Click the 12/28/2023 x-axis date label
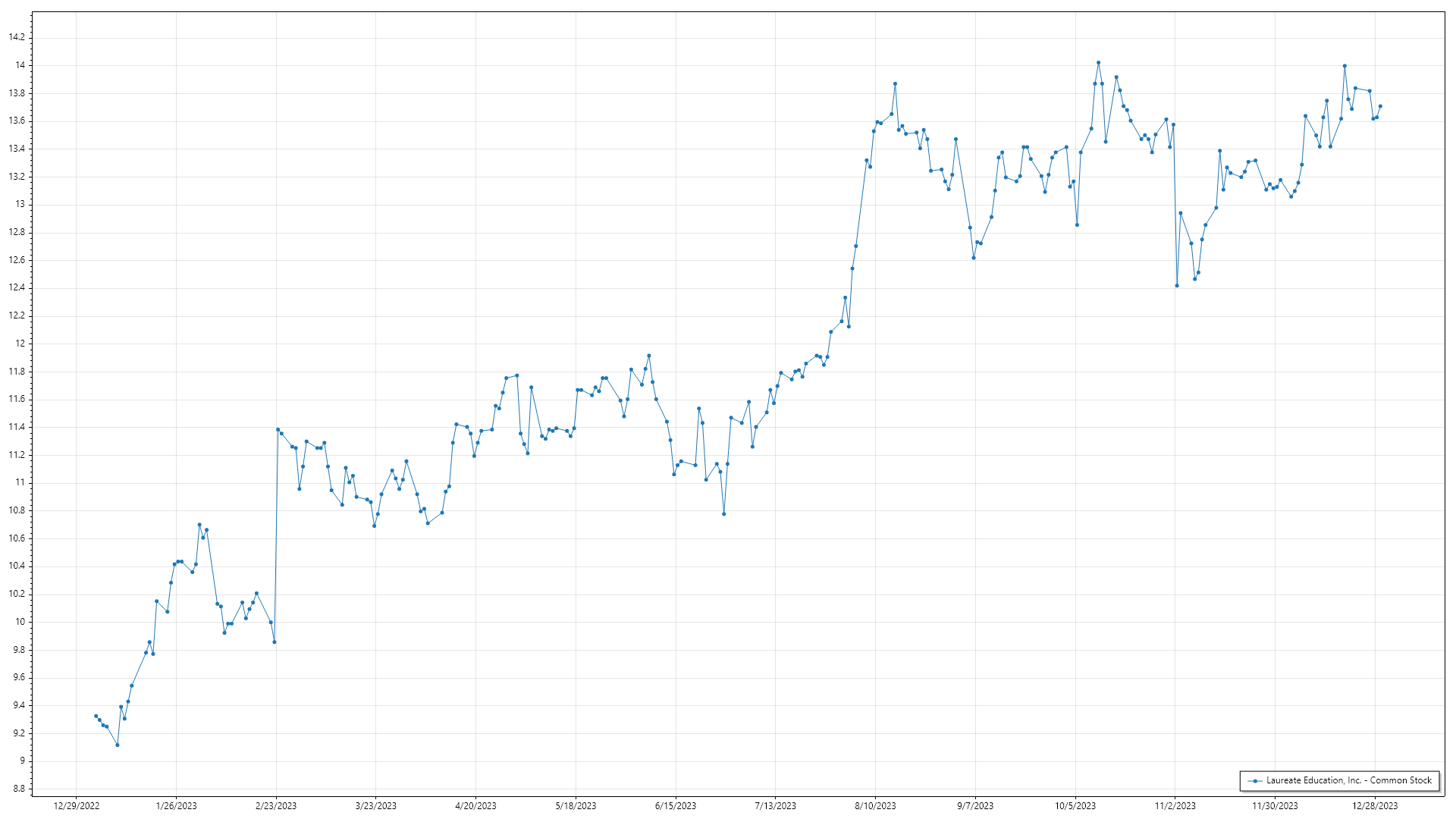The image size is (1456, 819). pos(1375,806)
